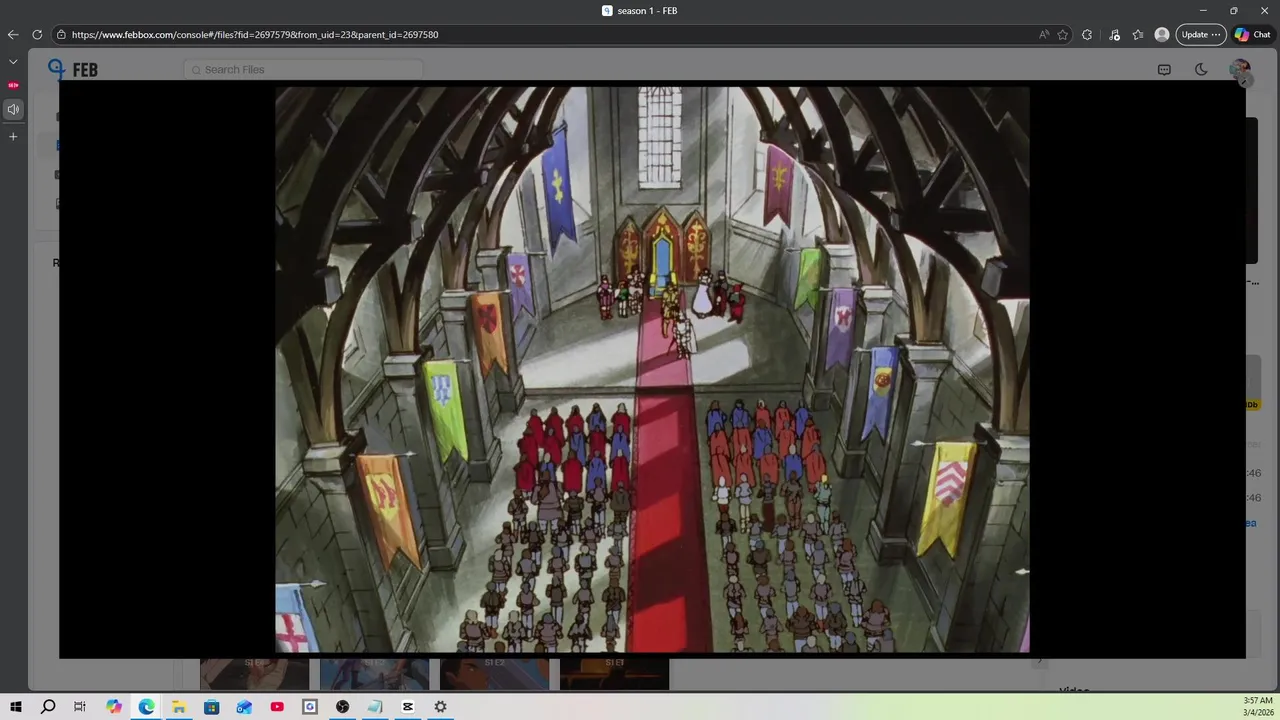Switch to the pinned red tab
Image resolution: width=1280 pixels, height=720 pixels.
pos(13,85)
